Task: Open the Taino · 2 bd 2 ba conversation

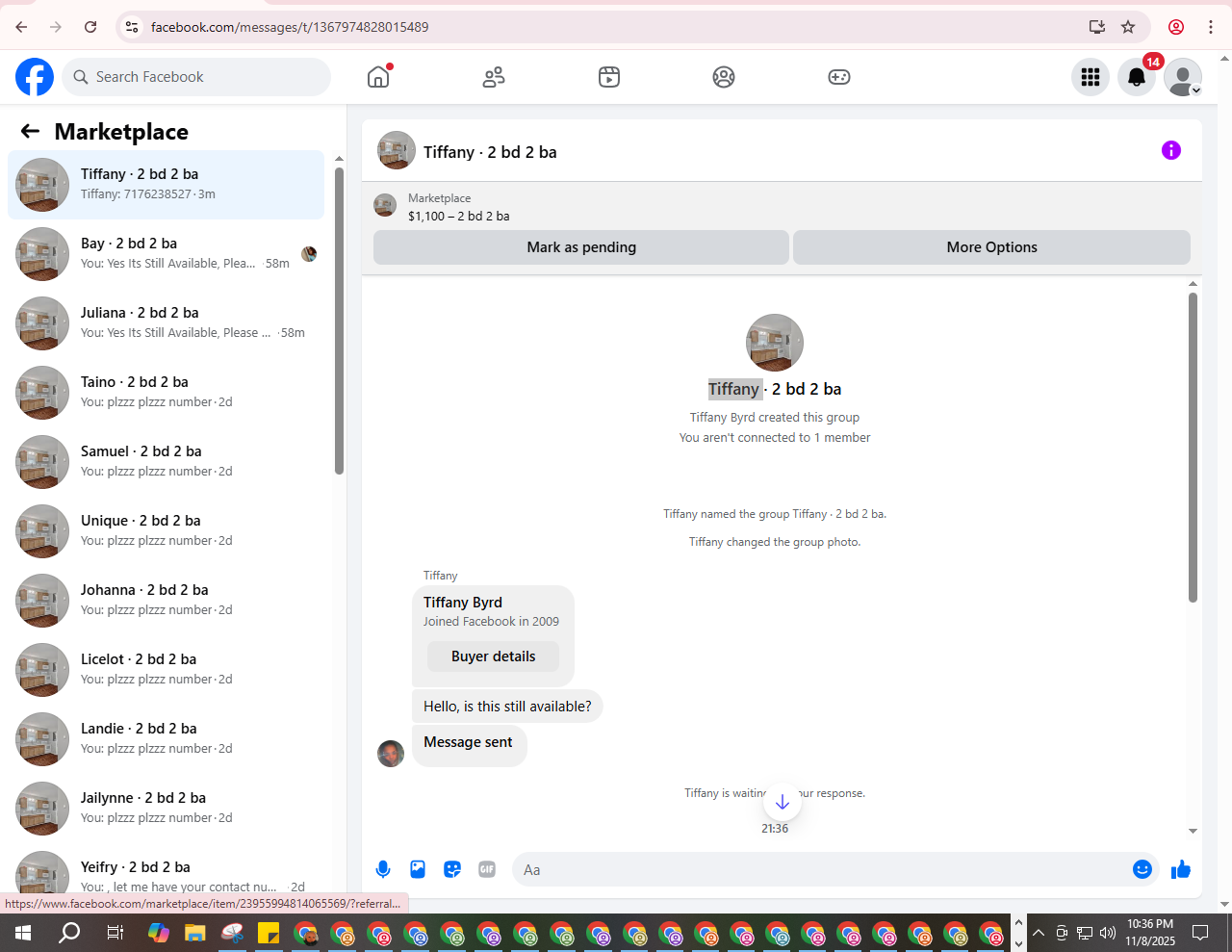Action: pyautogui.click(x=166, y=392)
